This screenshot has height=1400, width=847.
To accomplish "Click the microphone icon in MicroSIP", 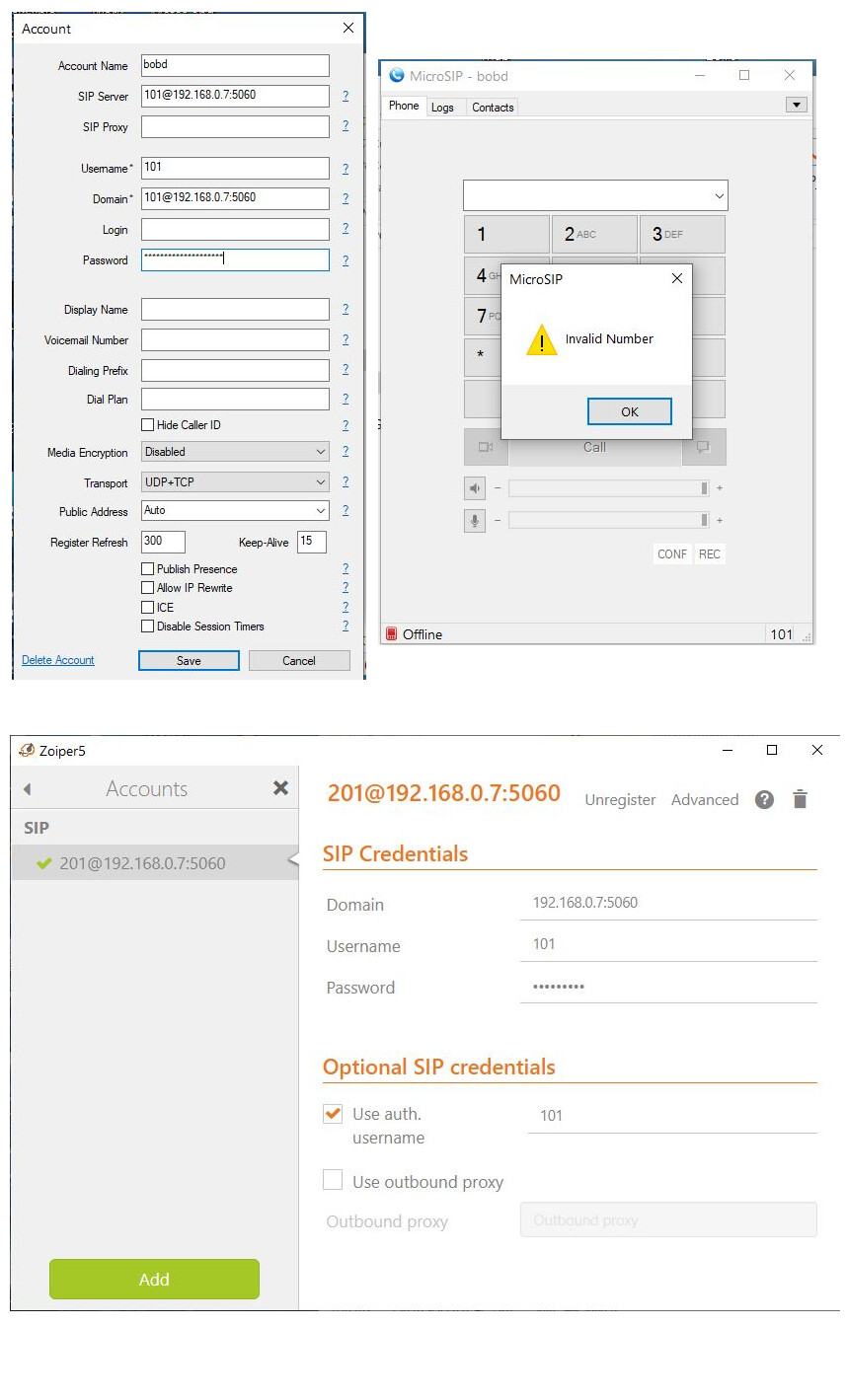I will tap(475, 520).
